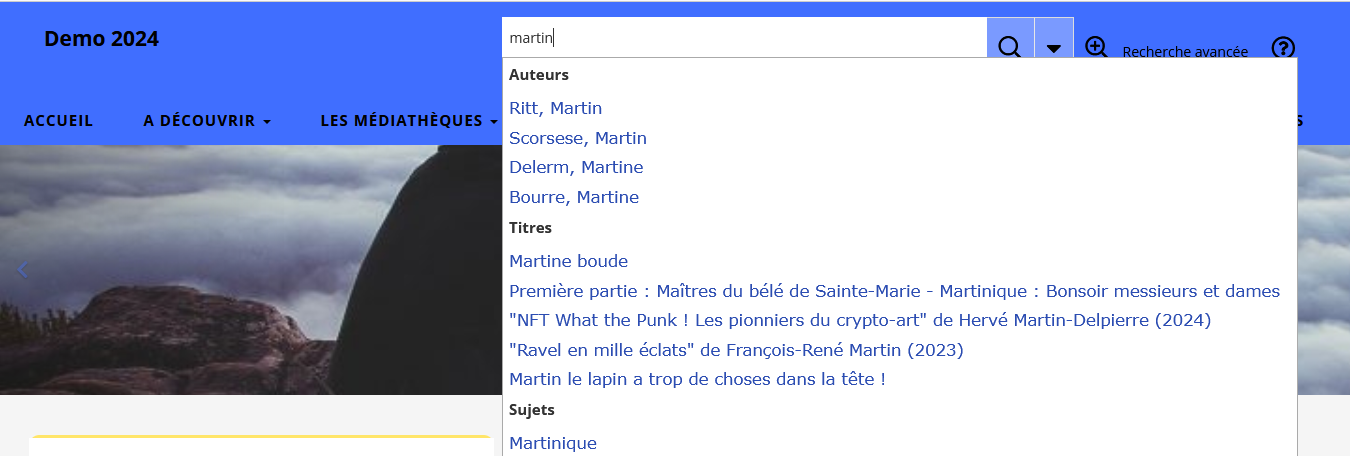1350x456 pixels.
Task: Open Recherche avancée link
Action: click(1185, 52)
